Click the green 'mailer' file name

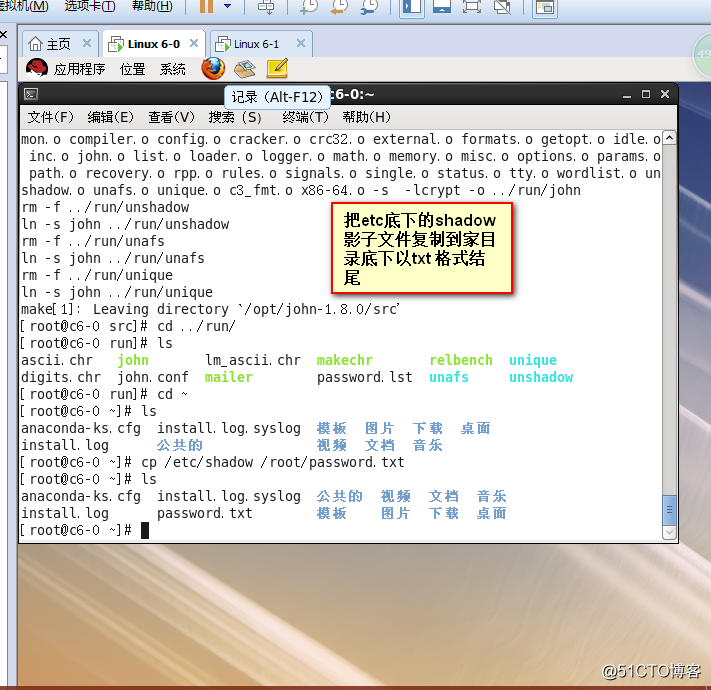pyautogui.click(x=229, y=377)
